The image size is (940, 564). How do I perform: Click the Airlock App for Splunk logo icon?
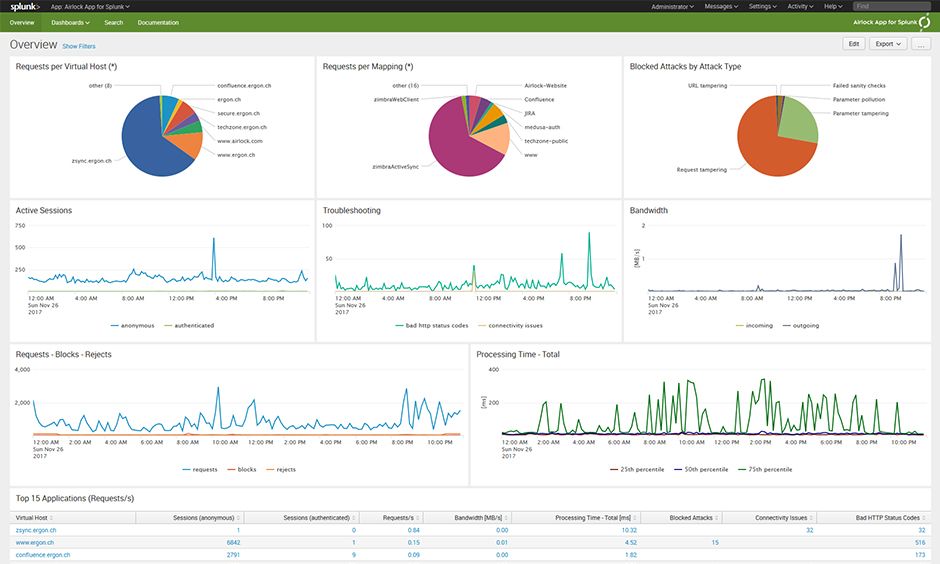coord(925,22)
